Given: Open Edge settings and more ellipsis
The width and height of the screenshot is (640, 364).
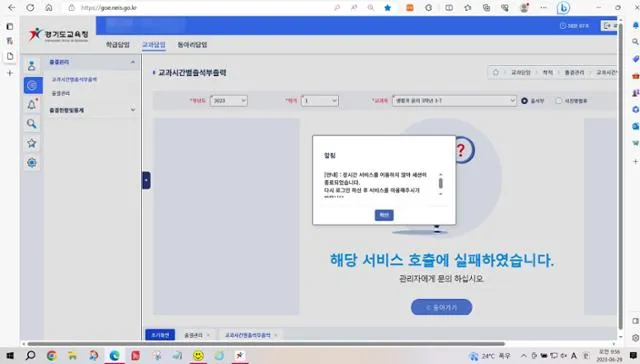Looking at the screenshot, I should (543, 8).
